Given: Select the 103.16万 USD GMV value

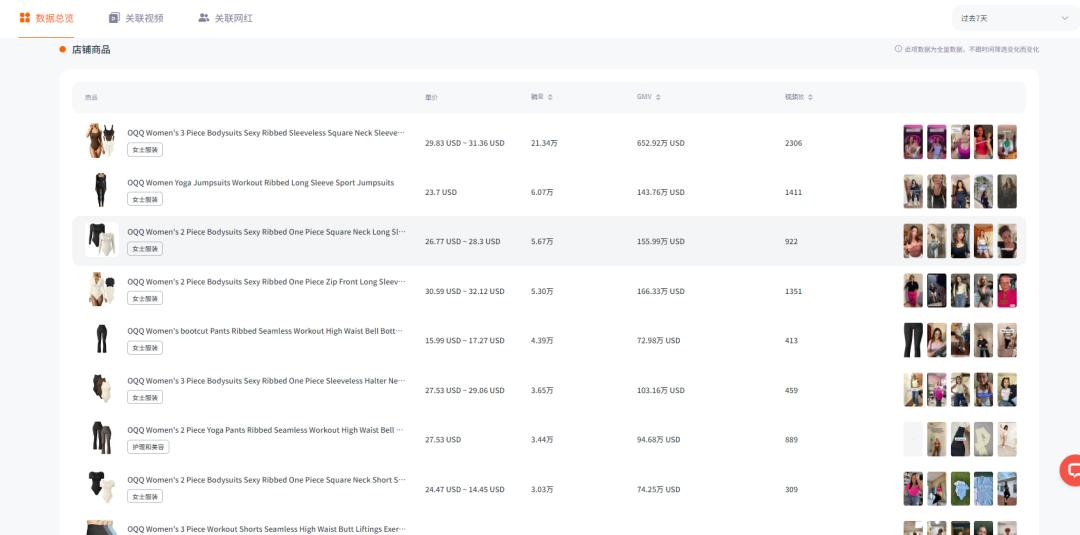Looking at the screenshot, I should (x=661, y=390).
